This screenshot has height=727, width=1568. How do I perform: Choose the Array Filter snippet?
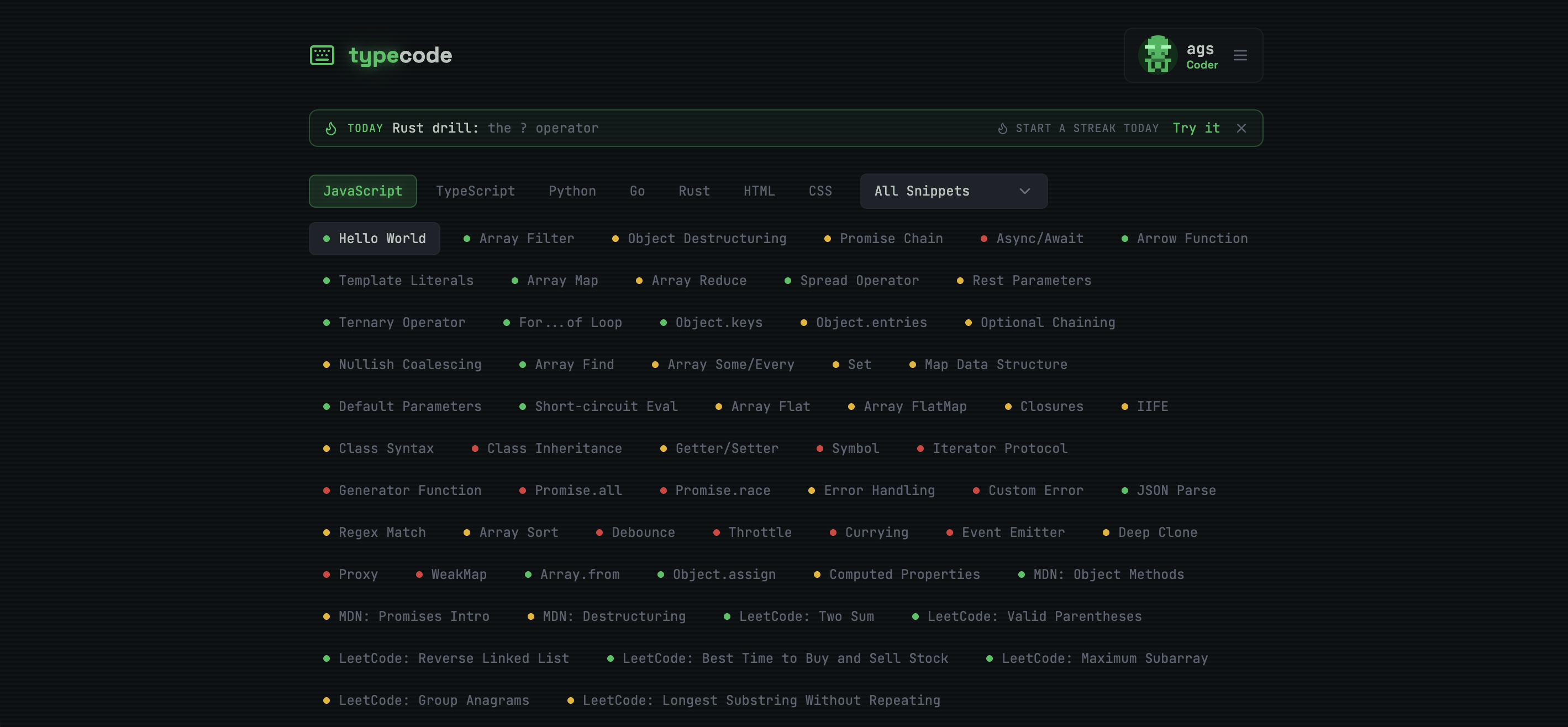tap(519, 239)
